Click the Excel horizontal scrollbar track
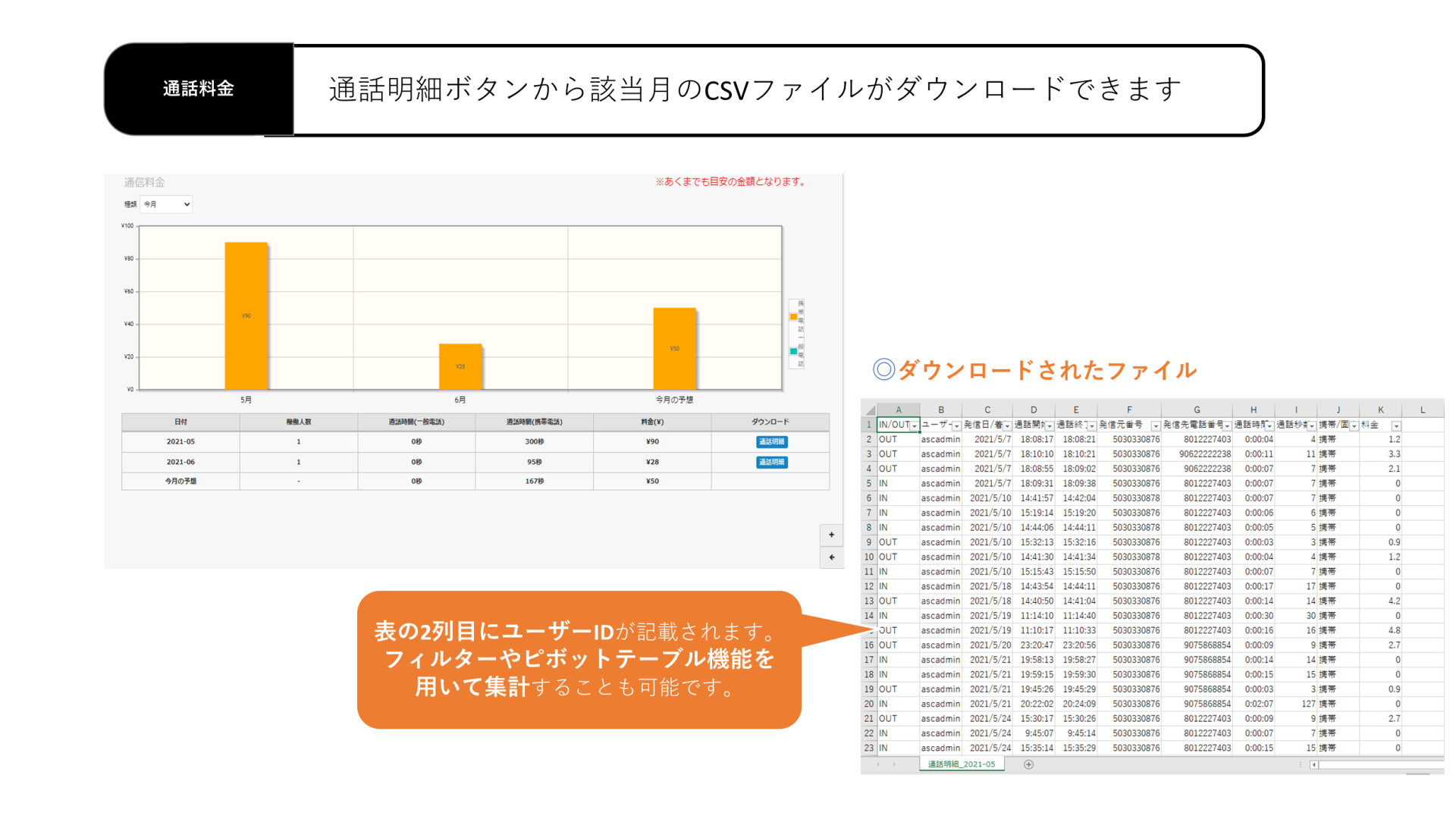Screen dimensions: 1456x819 pos(1380,764)
